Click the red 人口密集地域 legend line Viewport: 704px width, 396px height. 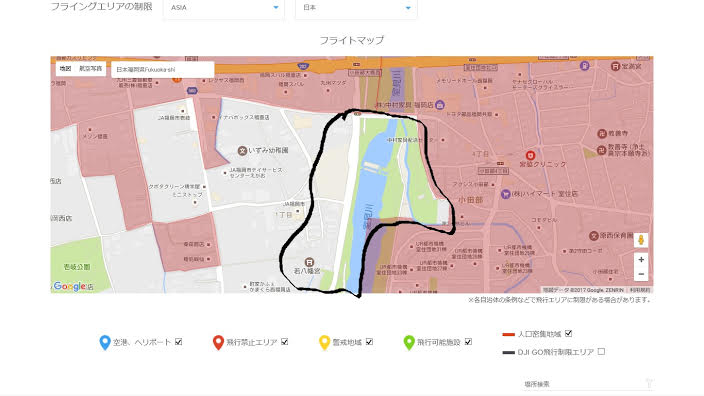click(x=508, y=334)
